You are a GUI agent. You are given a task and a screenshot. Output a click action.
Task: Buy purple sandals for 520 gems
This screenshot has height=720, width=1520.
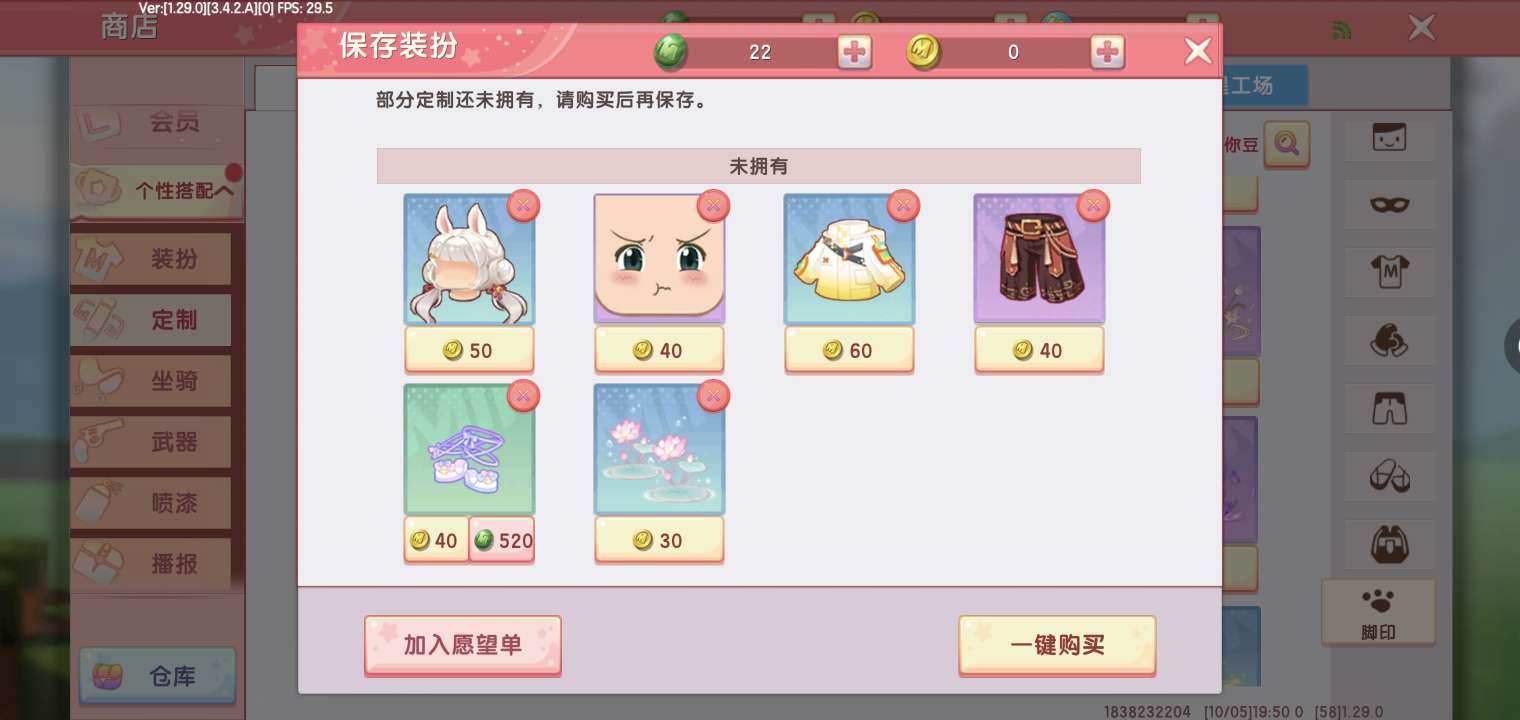click(502, 541)
